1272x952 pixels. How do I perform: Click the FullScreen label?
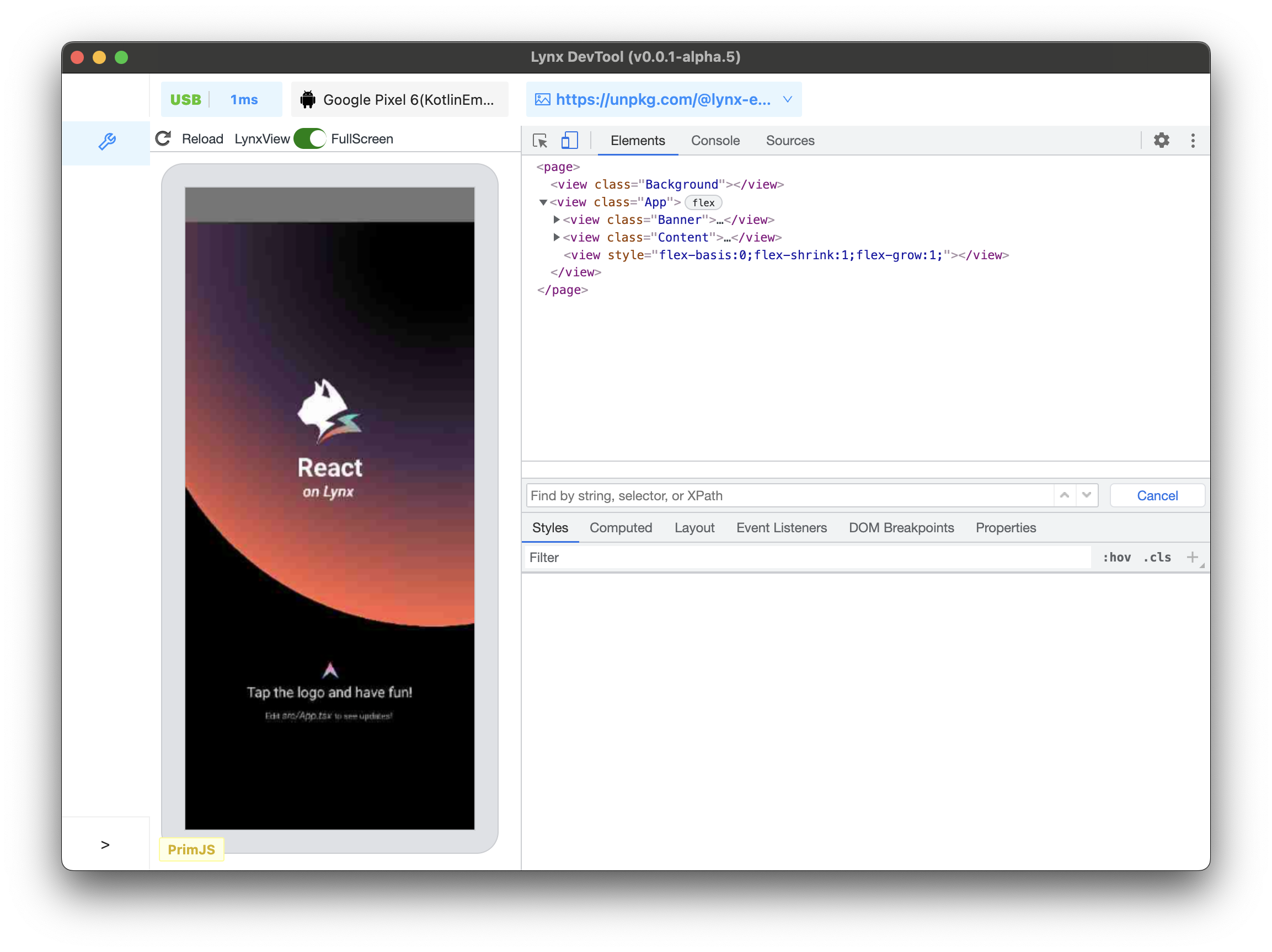click(x=362, y=138)
